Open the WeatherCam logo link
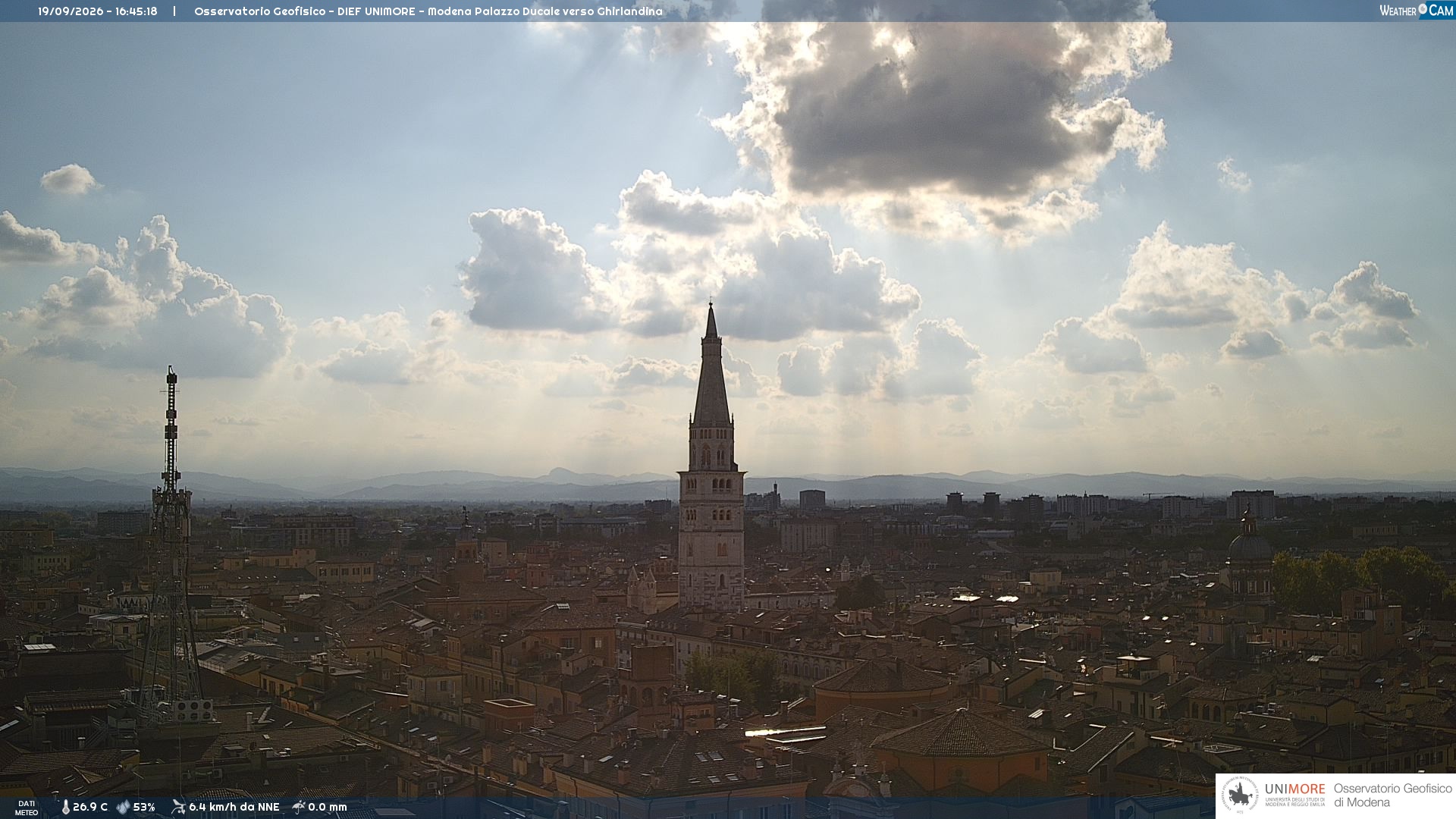 click(x=1416, y=10)
